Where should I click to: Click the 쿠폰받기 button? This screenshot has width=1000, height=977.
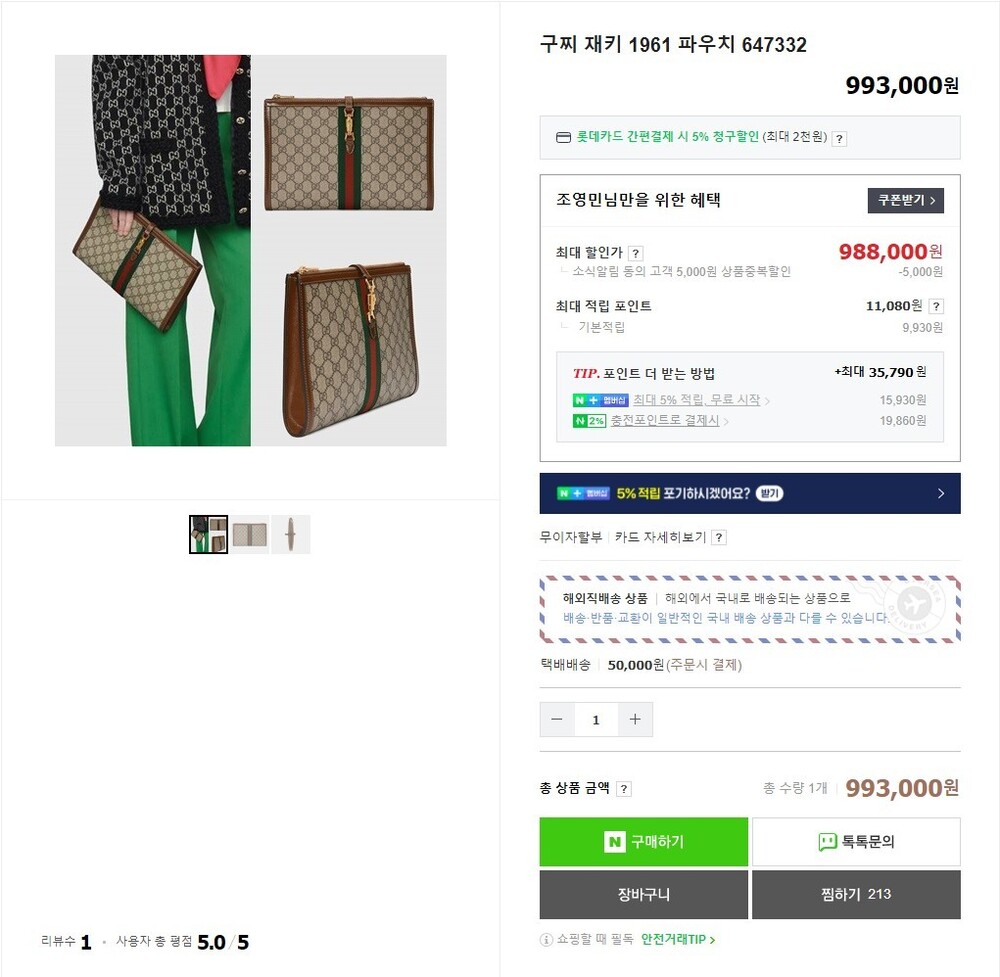[x=906, y=200]
